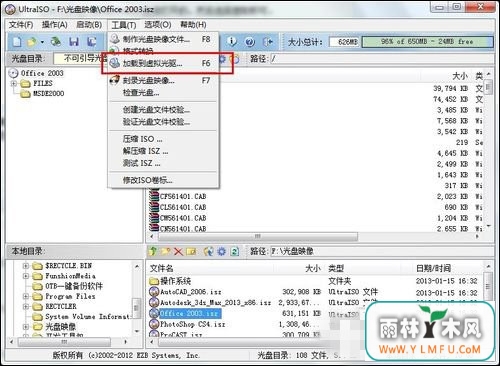
Task: Click the Save floppy disk toolbar icon
Action: pyautogui.click(x=74, y=42)
